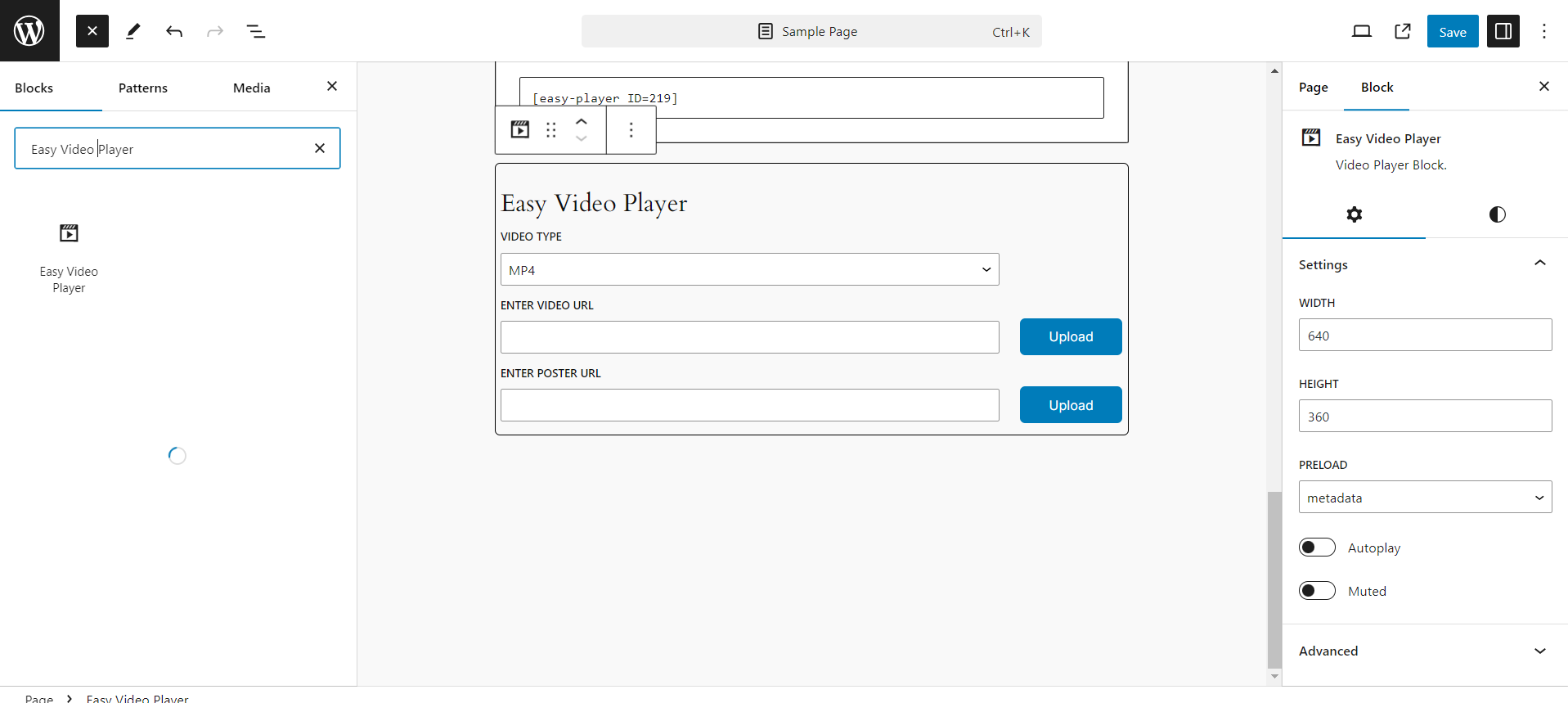Screen dimensions: 1568x703
Task: Upload a video file
Action: [x=1071, y=336]
